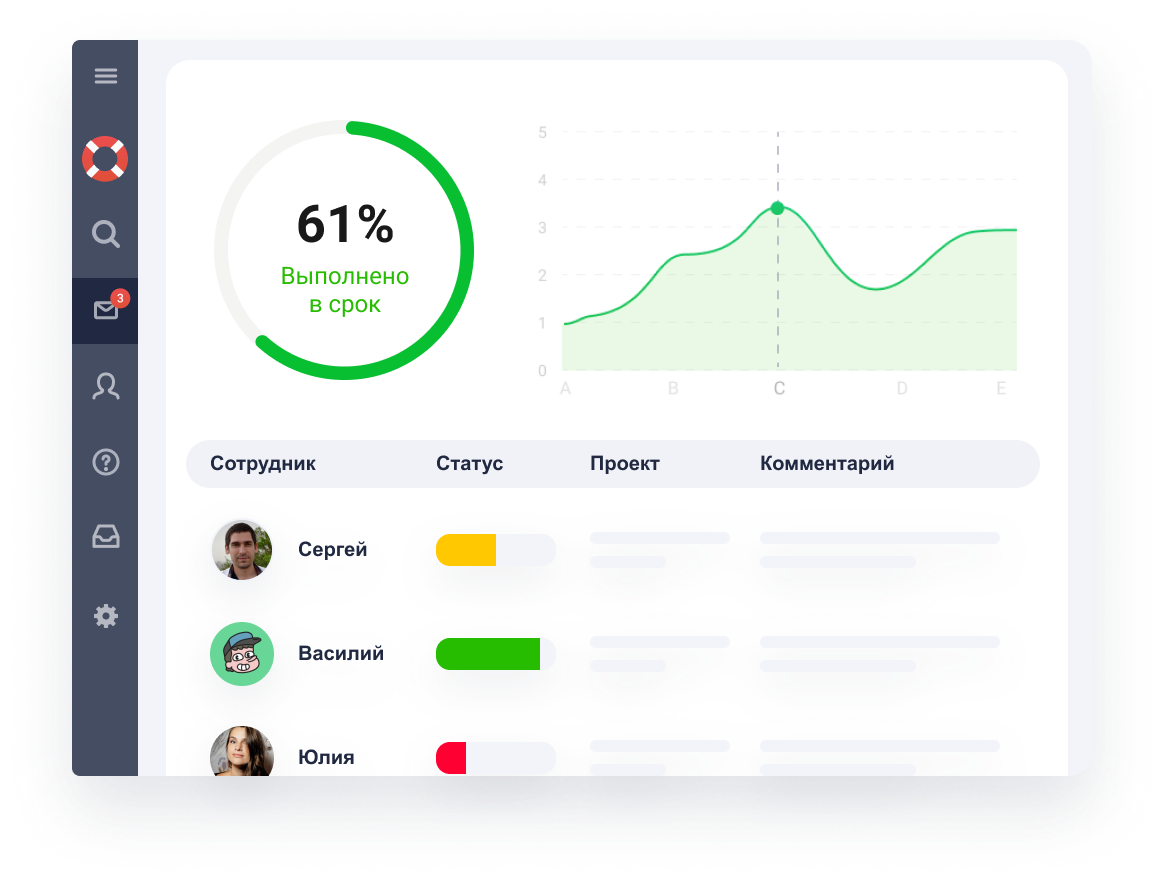Screen dimensions: 1164x880
Task: Toggle Василий's green status indicator
Action: tap(490, 653)
